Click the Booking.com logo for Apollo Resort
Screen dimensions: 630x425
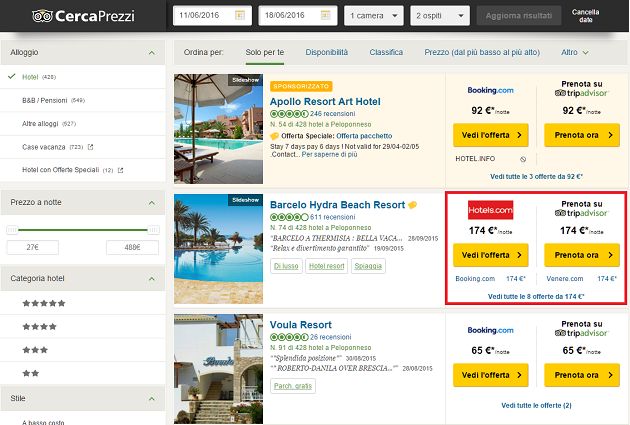coord(490,90)
